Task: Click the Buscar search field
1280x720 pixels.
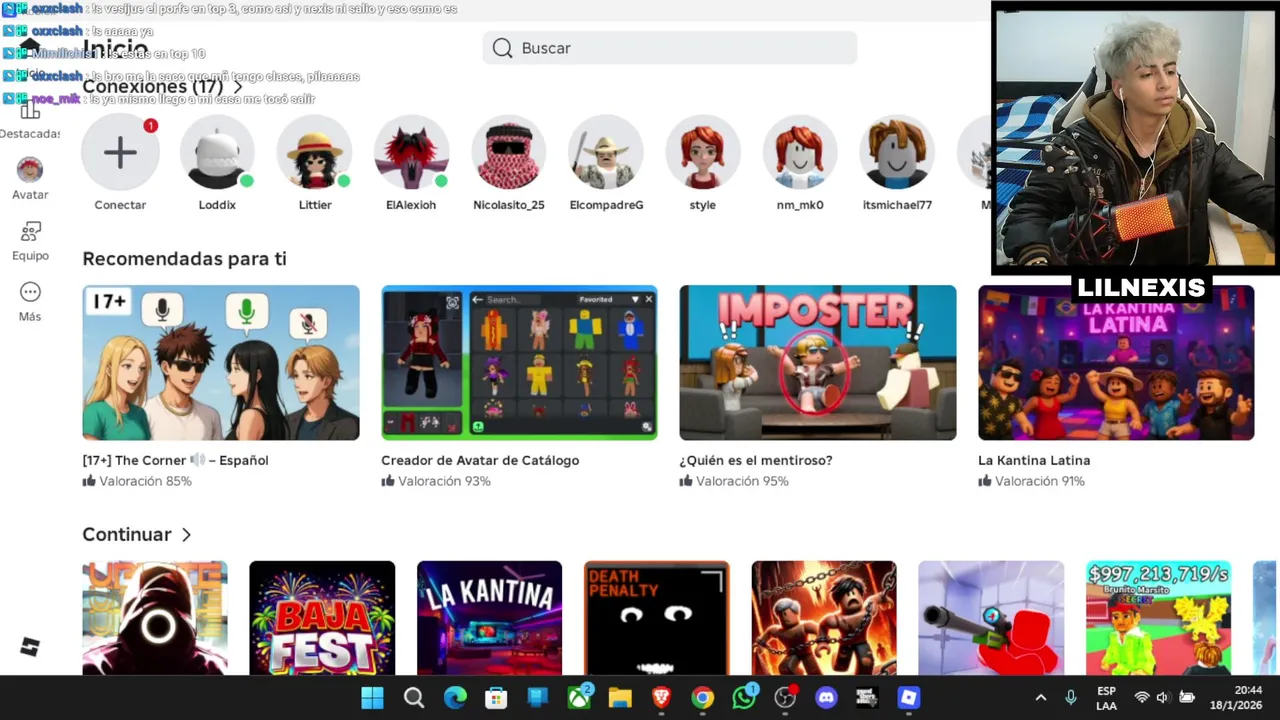Action: coord(670,48)
